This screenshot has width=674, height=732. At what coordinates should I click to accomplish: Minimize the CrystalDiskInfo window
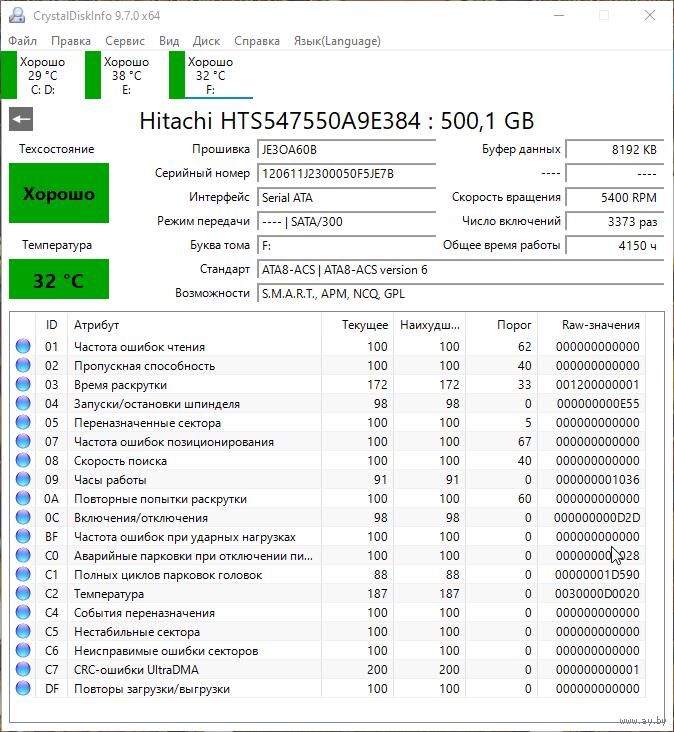coord(559,15)
